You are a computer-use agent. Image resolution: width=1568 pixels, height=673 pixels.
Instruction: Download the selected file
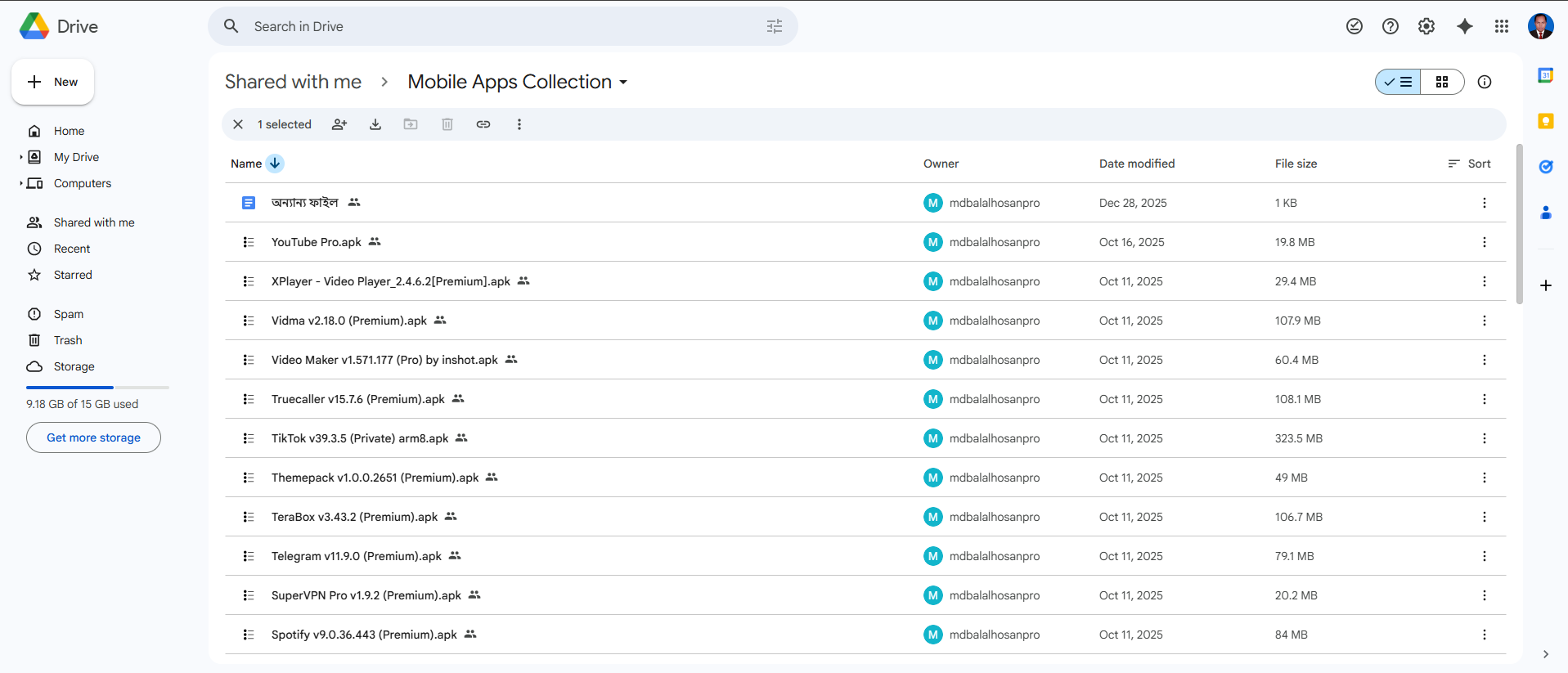375,124
